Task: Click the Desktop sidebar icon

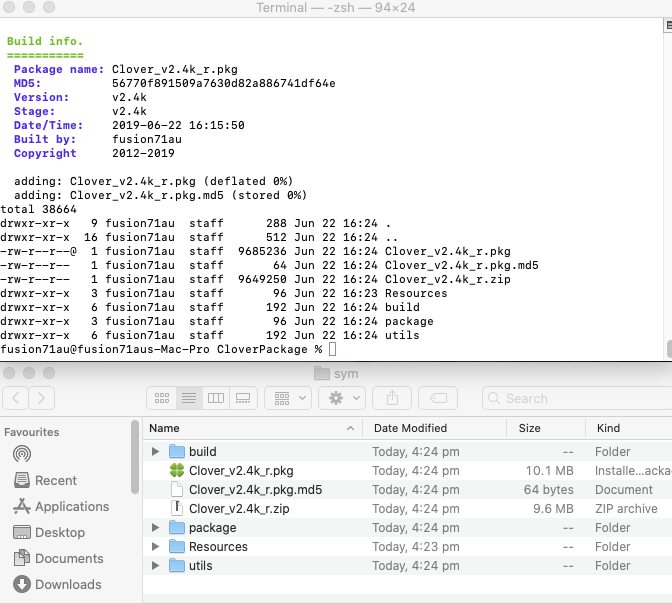Action: tap(22, 532)
